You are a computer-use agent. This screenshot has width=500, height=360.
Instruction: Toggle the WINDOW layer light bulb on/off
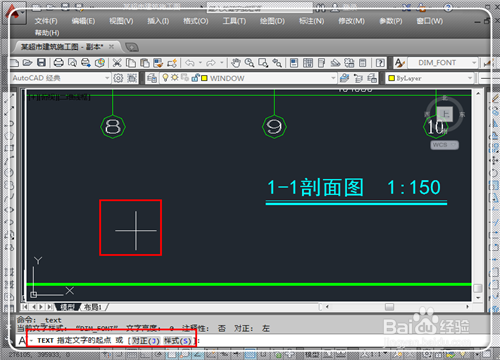tap(165, 78)
